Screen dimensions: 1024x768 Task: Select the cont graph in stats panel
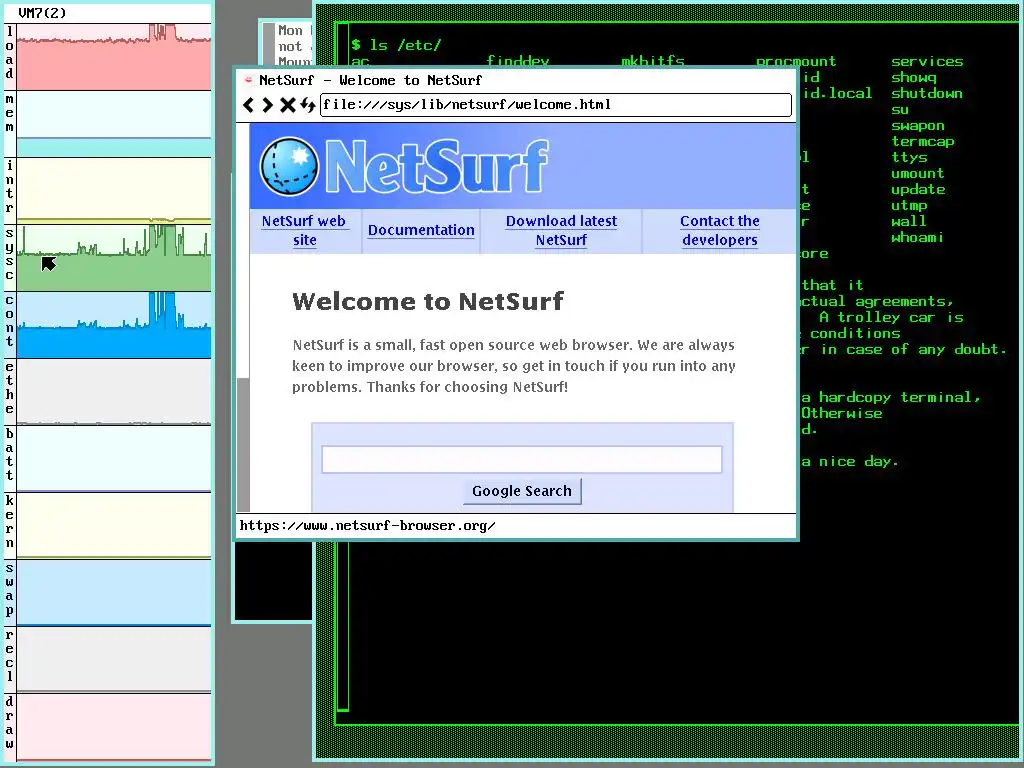tap(114, 325)
